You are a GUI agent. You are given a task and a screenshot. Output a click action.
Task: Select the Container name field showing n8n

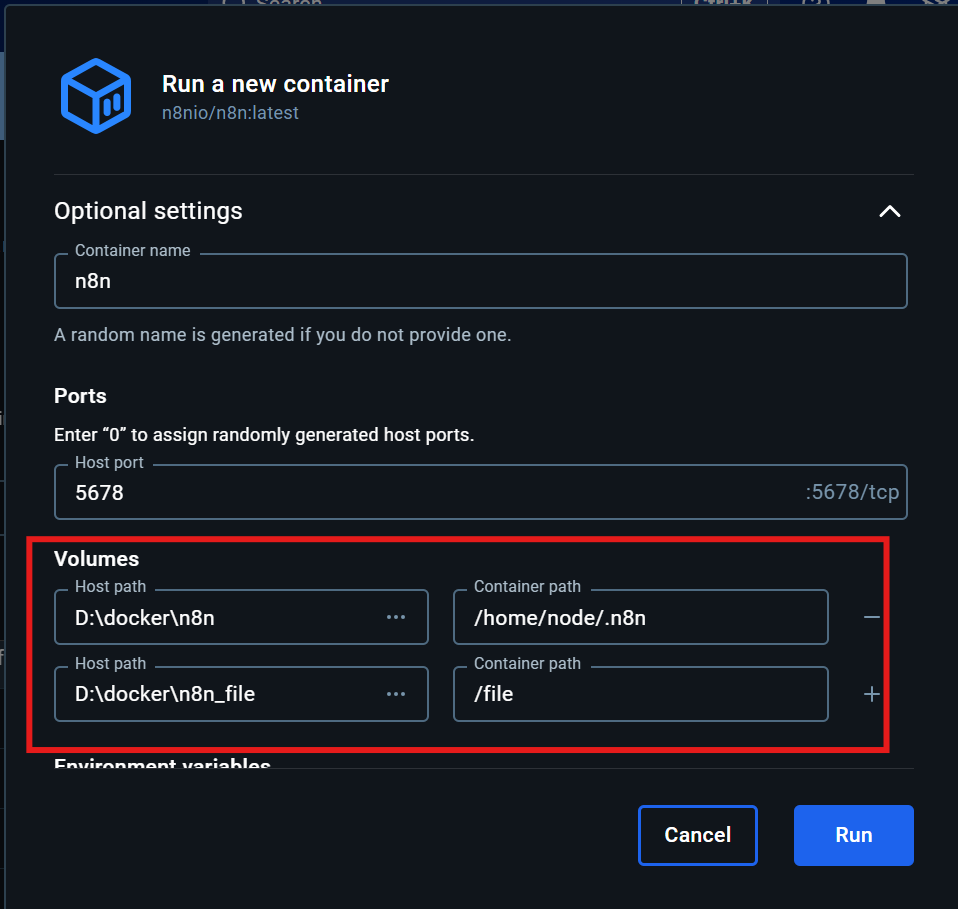tap(480, 281)
